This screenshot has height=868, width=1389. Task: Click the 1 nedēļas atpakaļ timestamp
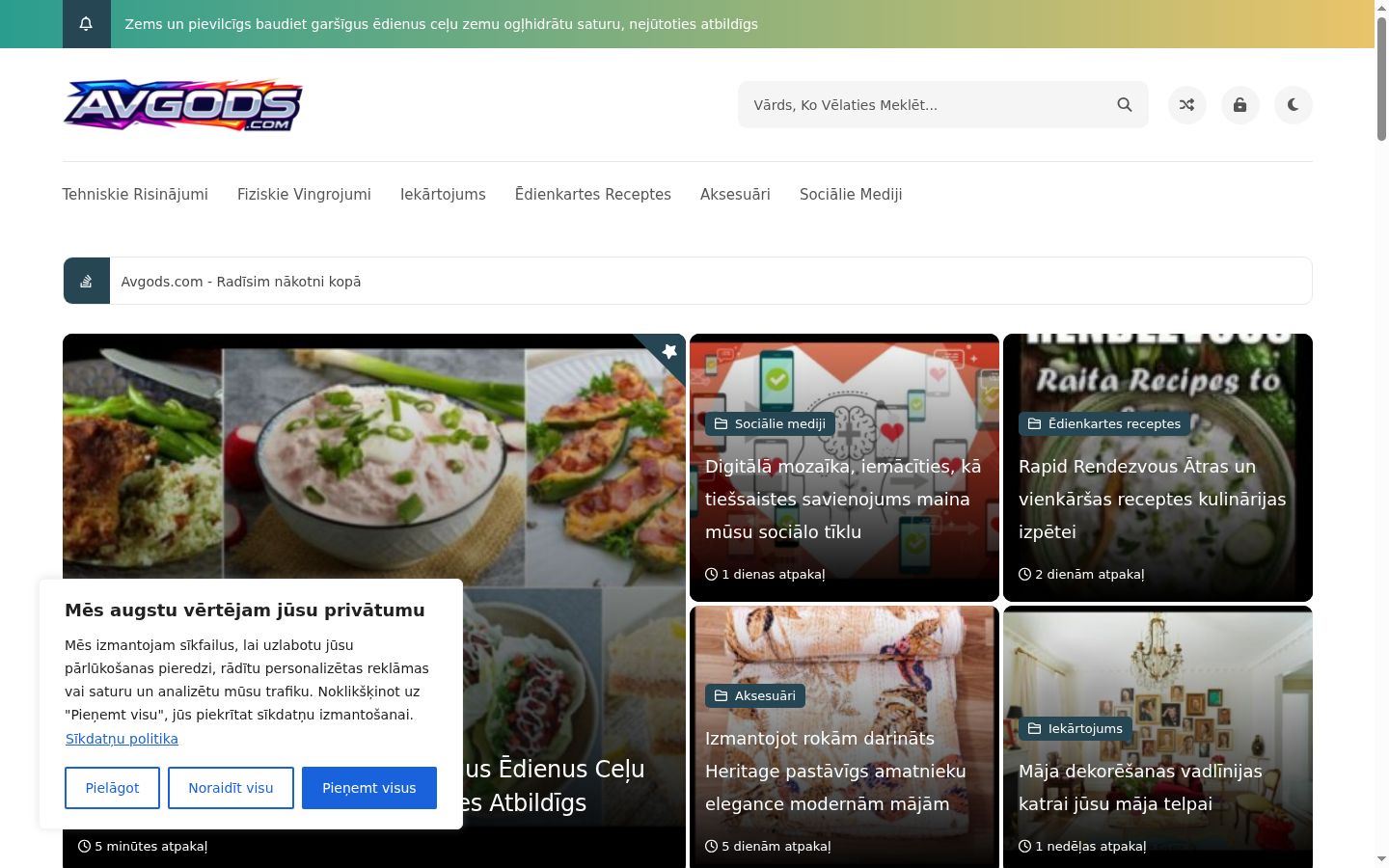pos(1082,846)
